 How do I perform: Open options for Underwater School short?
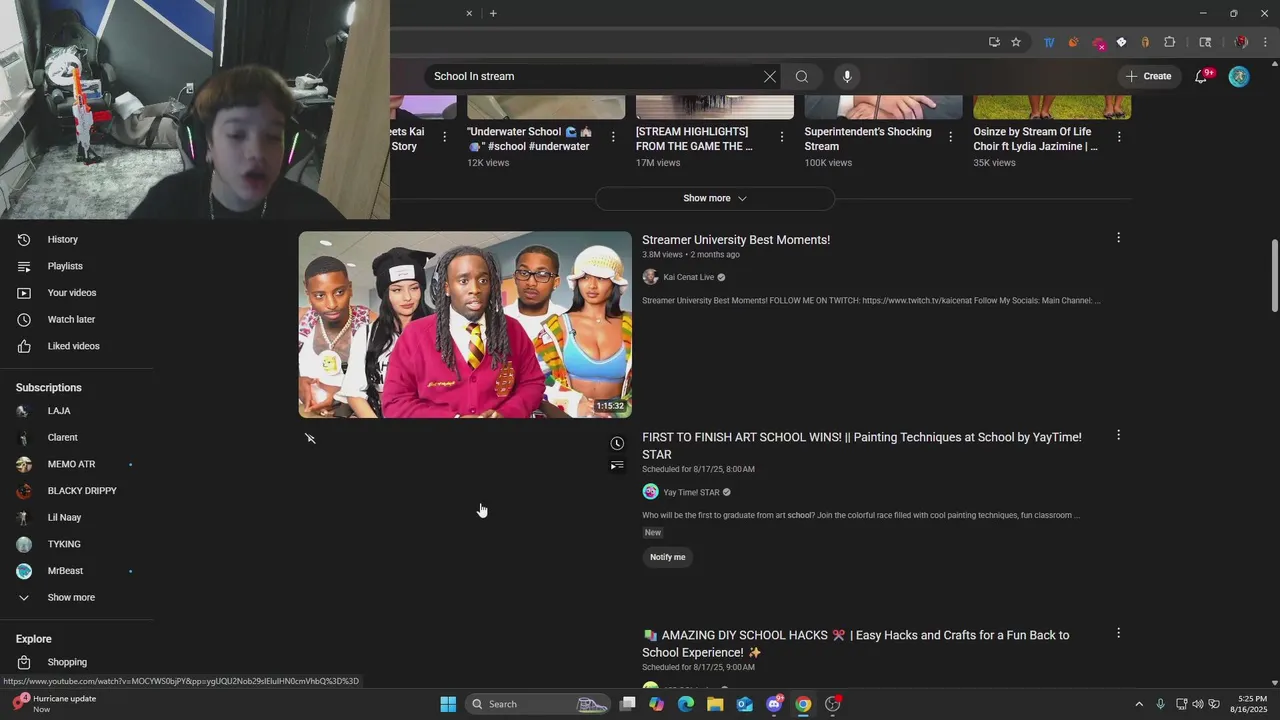coord(613,137)
